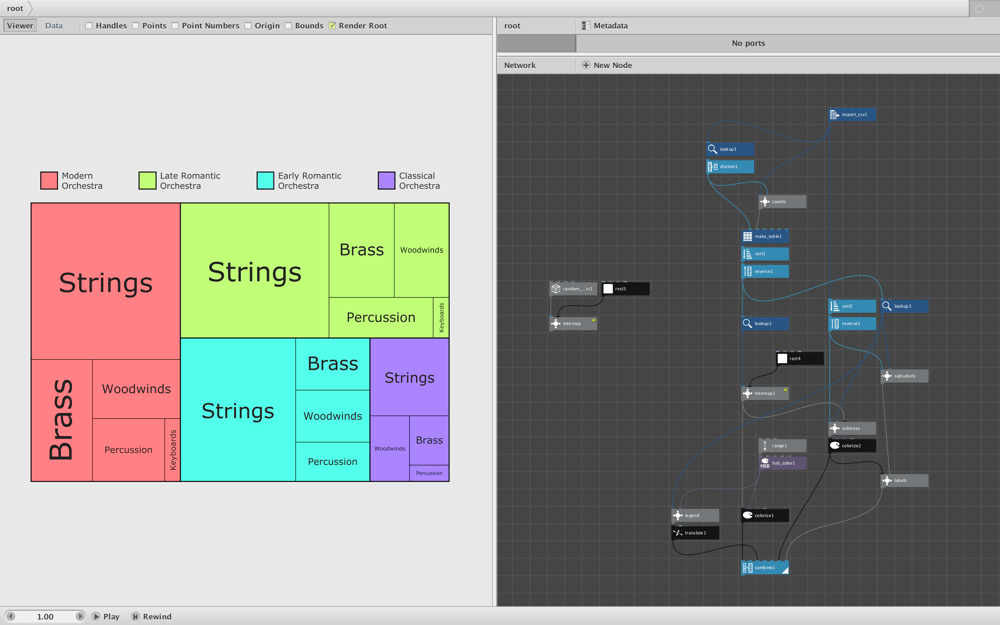Select the distinct1 node
Viewport: 1000px width, 625px height.
(730, 166)
